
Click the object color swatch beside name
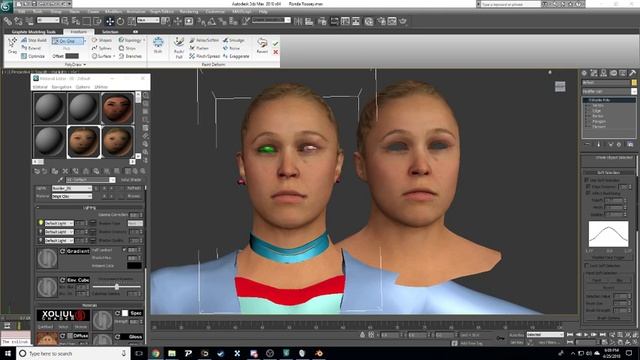(634, 82)
